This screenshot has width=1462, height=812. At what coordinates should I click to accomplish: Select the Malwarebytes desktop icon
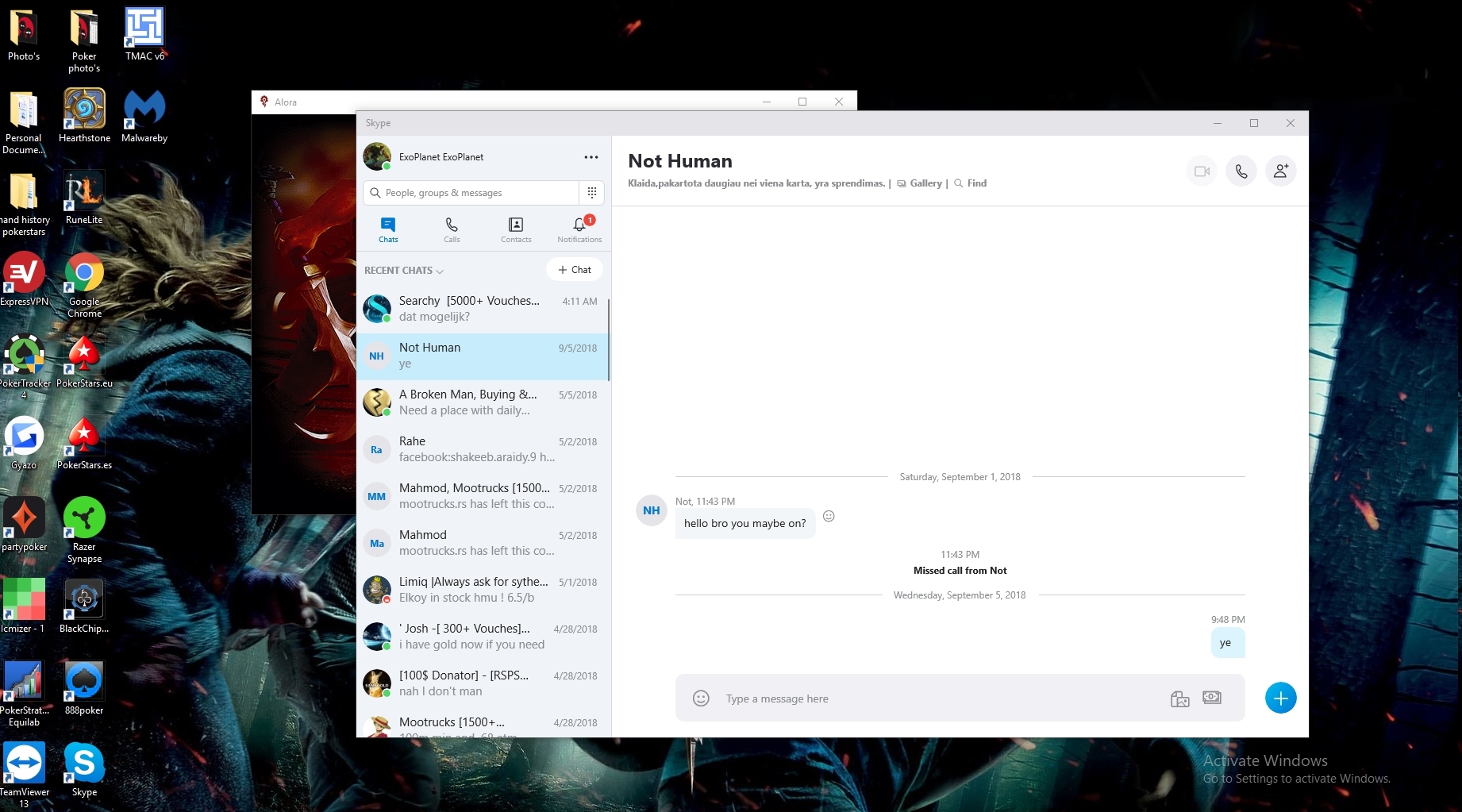[x=144, y=116]
